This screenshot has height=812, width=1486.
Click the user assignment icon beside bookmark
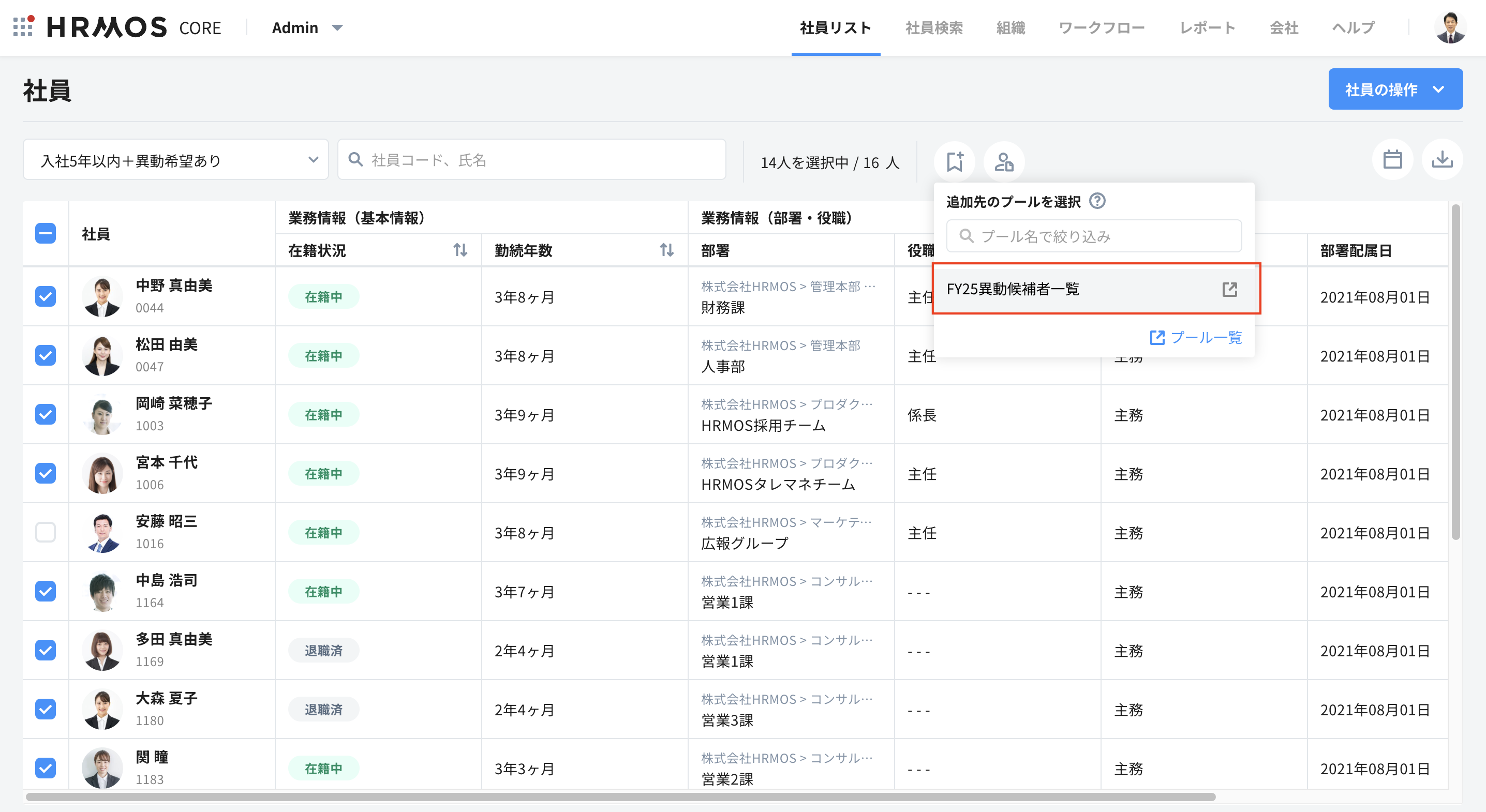[x=1004, y=161]
